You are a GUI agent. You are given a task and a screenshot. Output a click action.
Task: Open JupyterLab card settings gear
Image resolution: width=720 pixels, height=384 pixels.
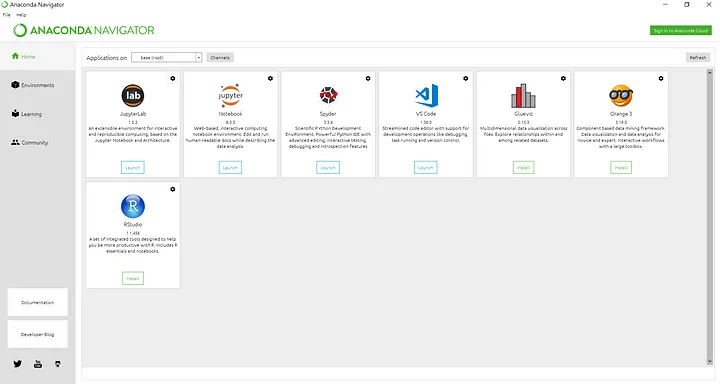tap(173, 79)
